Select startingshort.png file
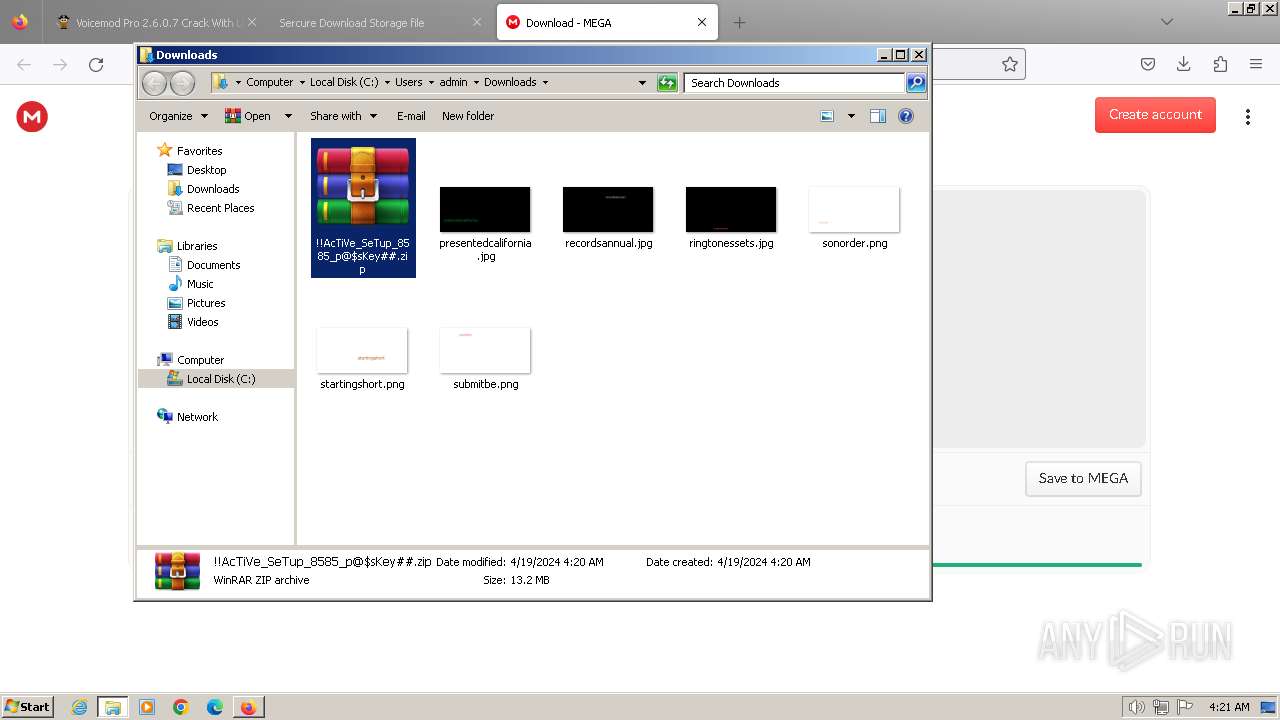This screenshot has width=1280, height=720. (362, 359)
